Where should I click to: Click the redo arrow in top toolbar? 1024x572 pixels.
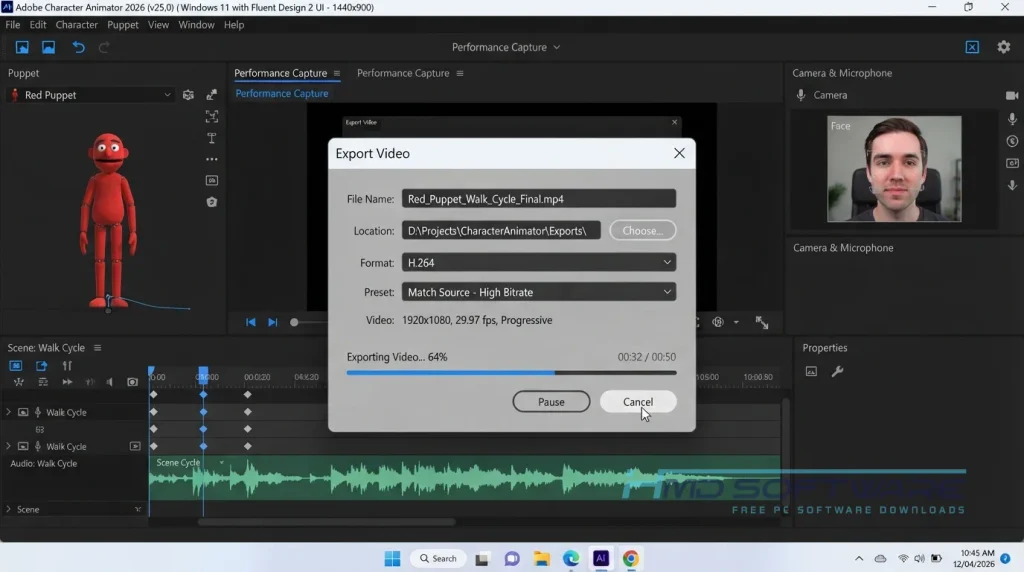[104, 48]
